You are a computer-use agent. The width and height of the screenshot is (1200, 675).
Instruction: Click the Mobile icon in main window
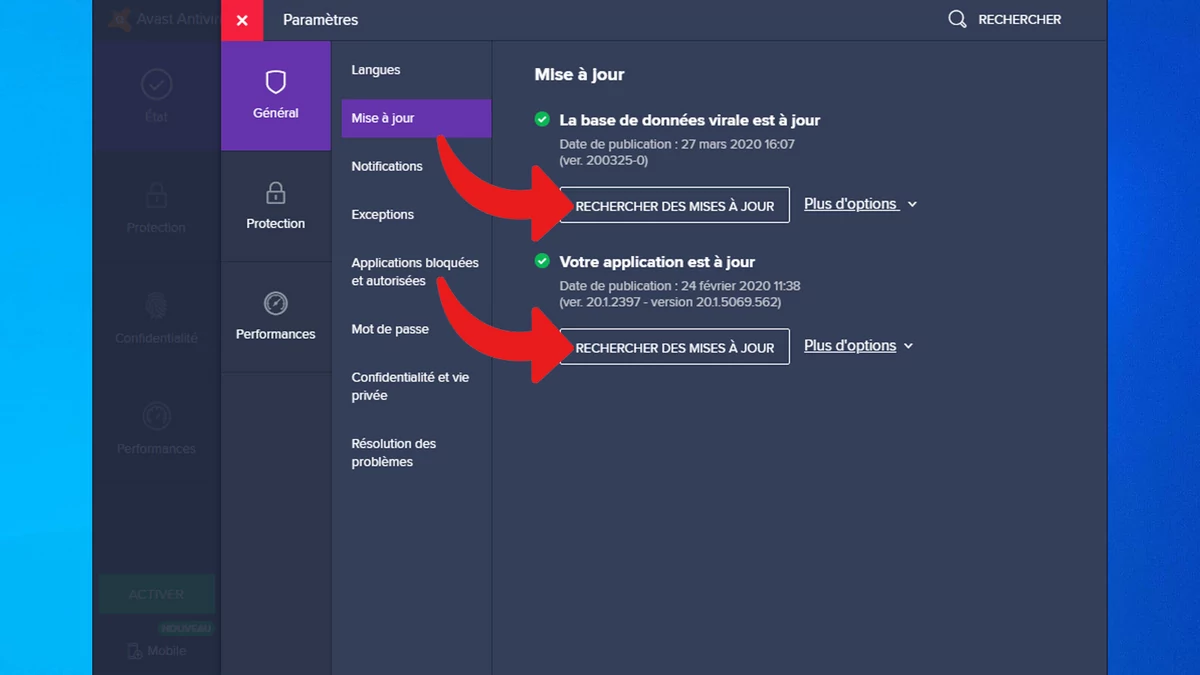coord(135,651)
